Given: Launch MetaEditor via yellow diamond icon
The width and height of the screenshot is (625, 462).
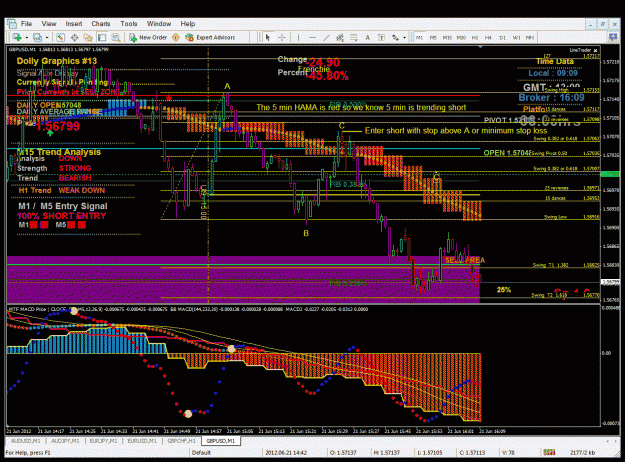Looking at the screenshot, I should [x=175, y=37].
